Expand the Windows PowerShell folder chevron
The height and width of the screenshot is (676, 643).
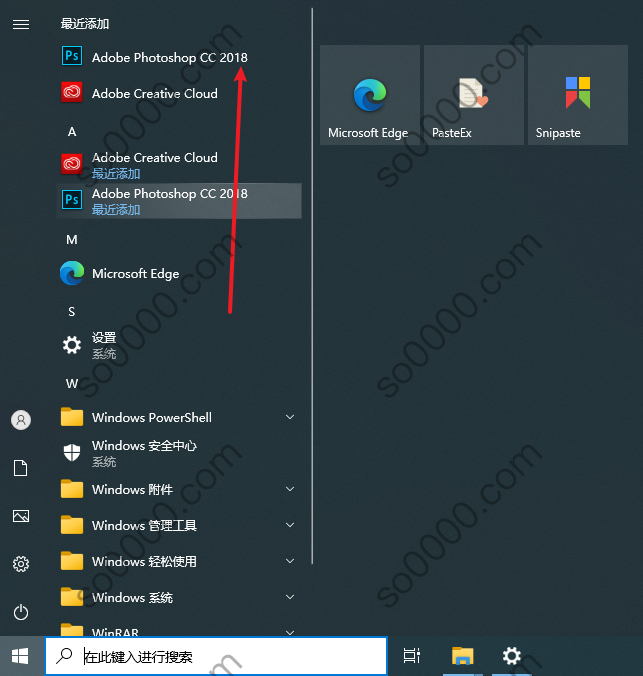point(290,417)
